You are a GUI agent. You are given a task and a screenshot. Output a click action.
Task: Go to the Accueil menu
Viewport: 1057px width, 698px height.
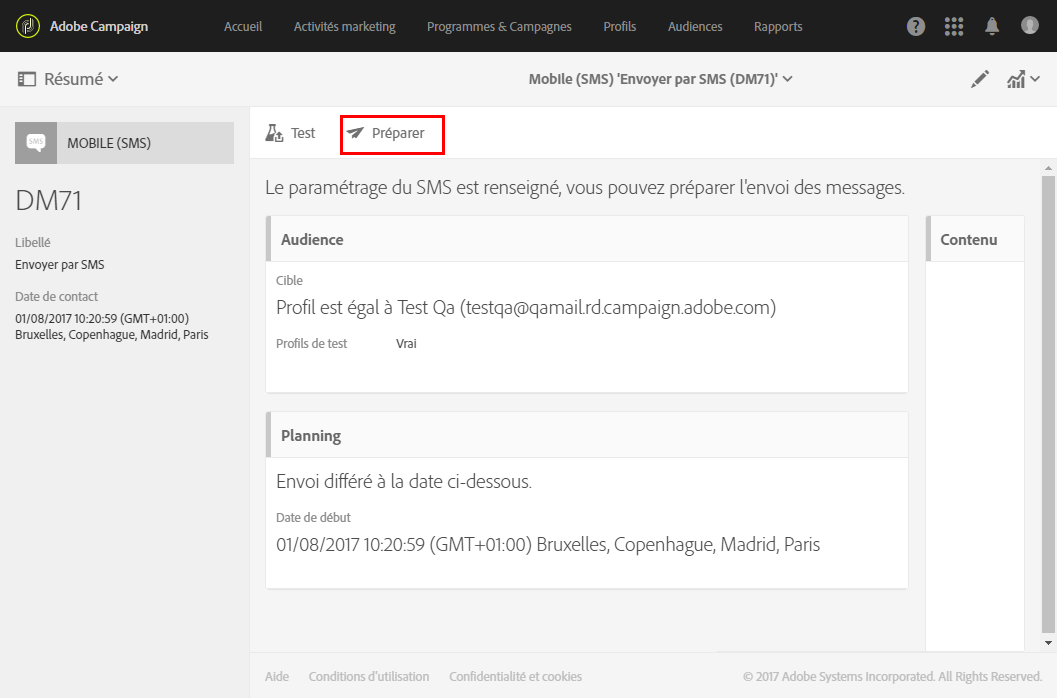coord(243,26)
